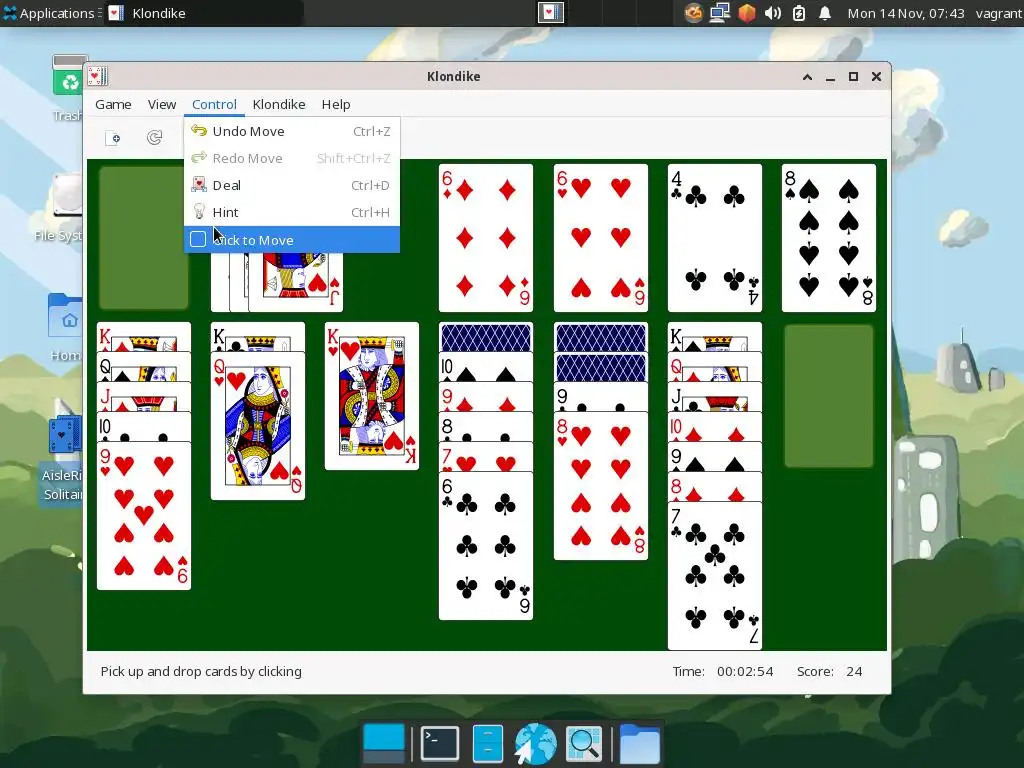Open the folder icon in the dock
The height and width of the screenshot is (768, 1024).
(x=639, y=743)
